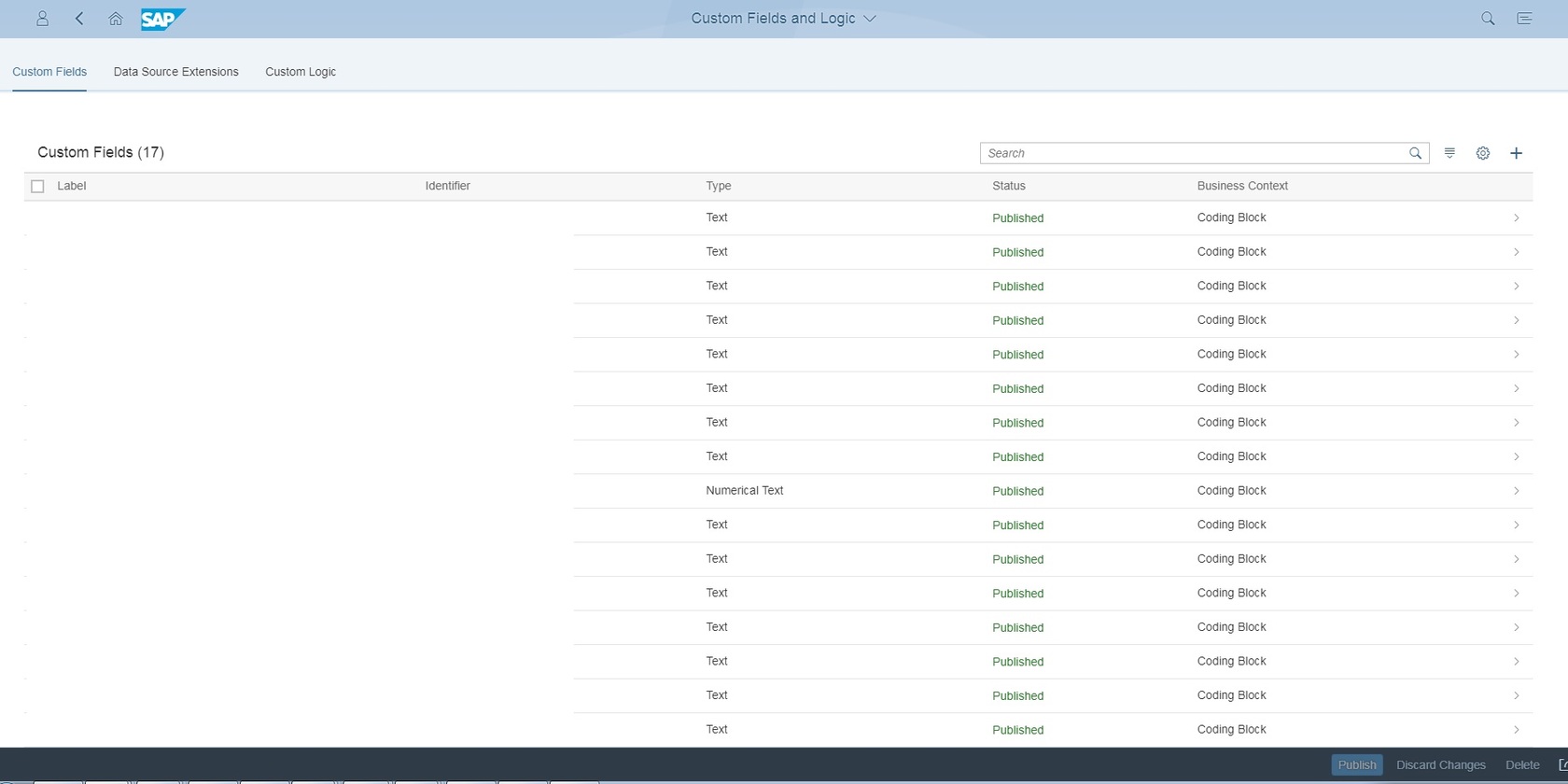Click Coding Block in Numerical Text row
1568x784 pixels.
pos(1232,490)
